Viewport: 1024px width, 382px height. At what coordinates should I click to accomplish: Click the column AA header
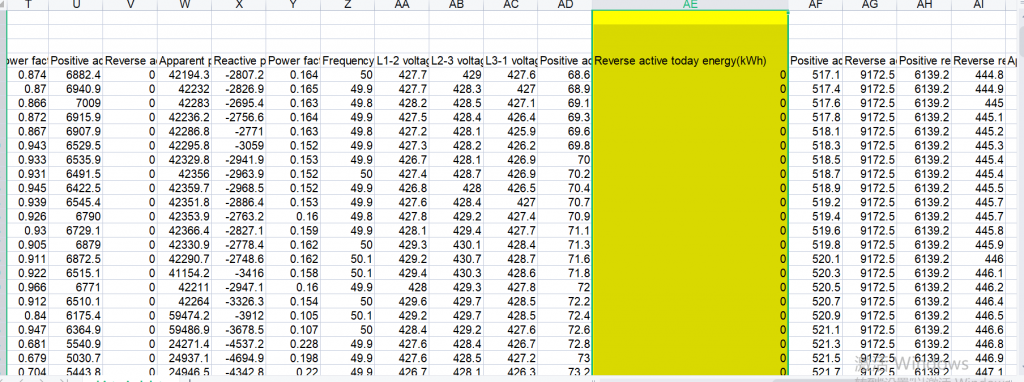pyautogui.click(x=402, y=5)
